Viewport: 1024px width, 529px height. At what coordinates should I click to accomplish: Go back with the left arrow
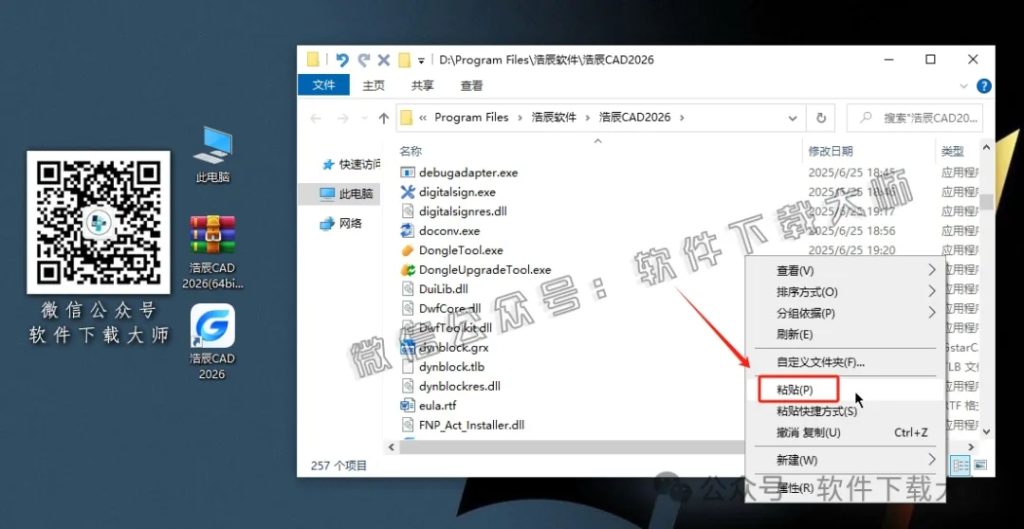[315, 118]
